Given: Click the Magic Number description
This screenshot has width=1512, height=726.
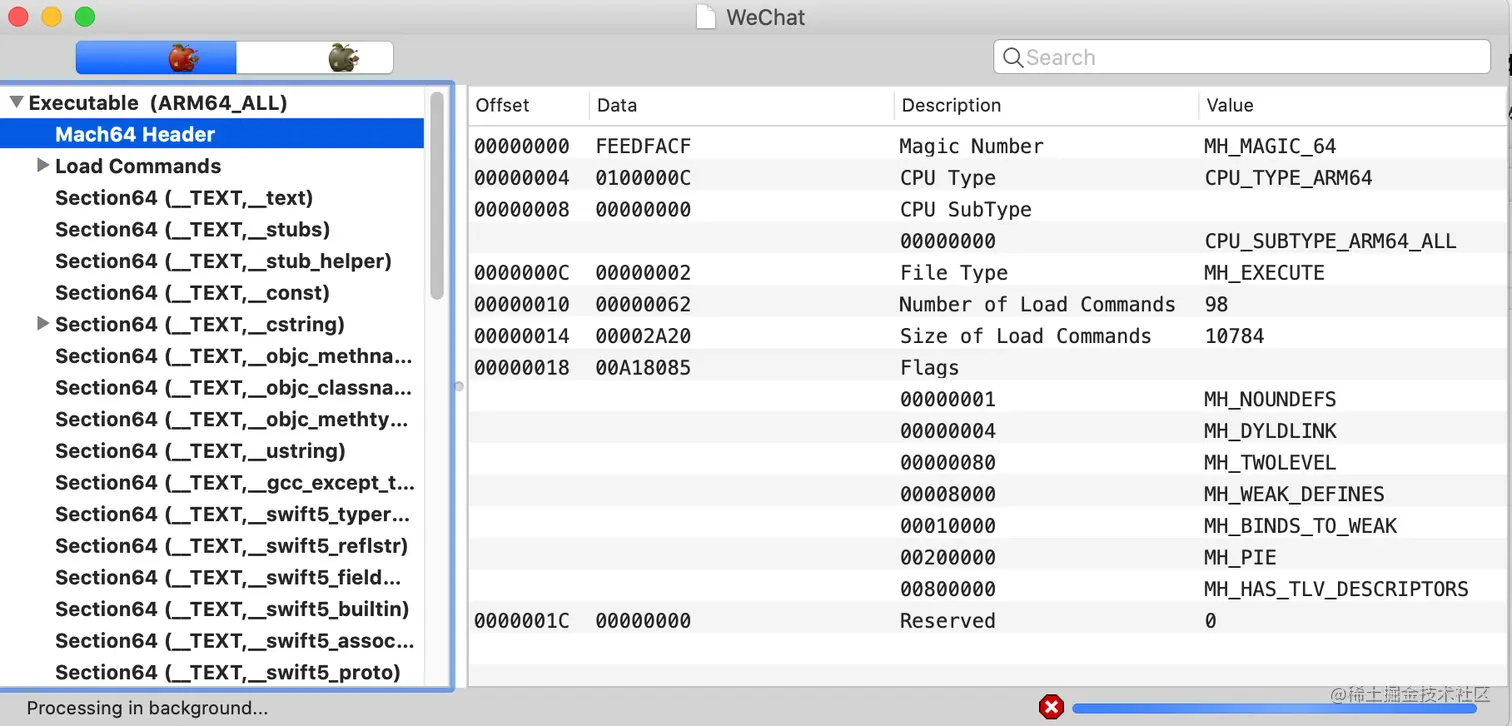Looking at the screenshot, I should tap(971, 146).
